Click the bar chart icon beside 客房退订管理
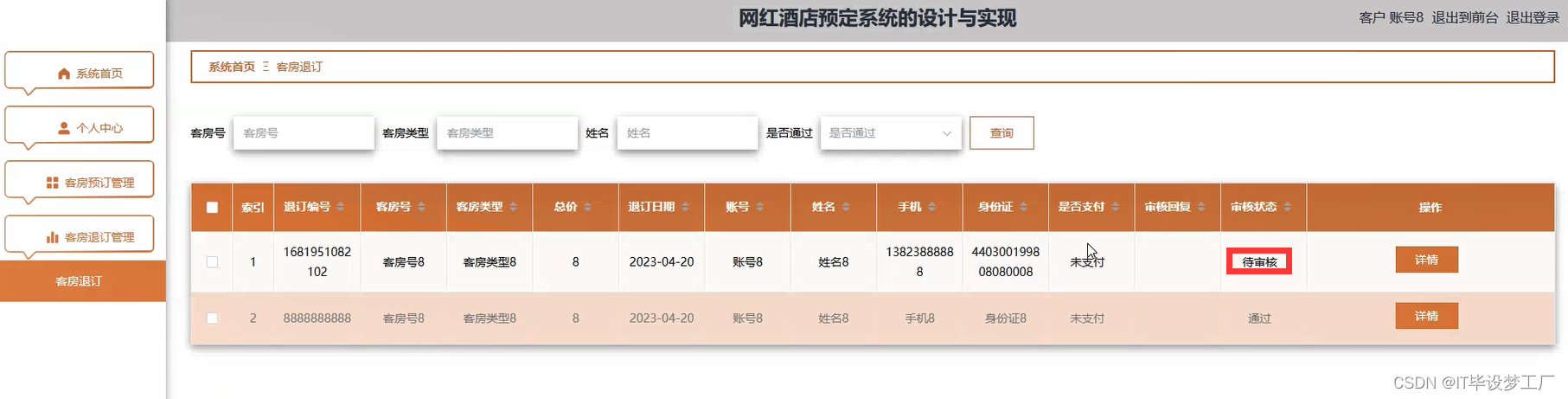 click(52, 237)
